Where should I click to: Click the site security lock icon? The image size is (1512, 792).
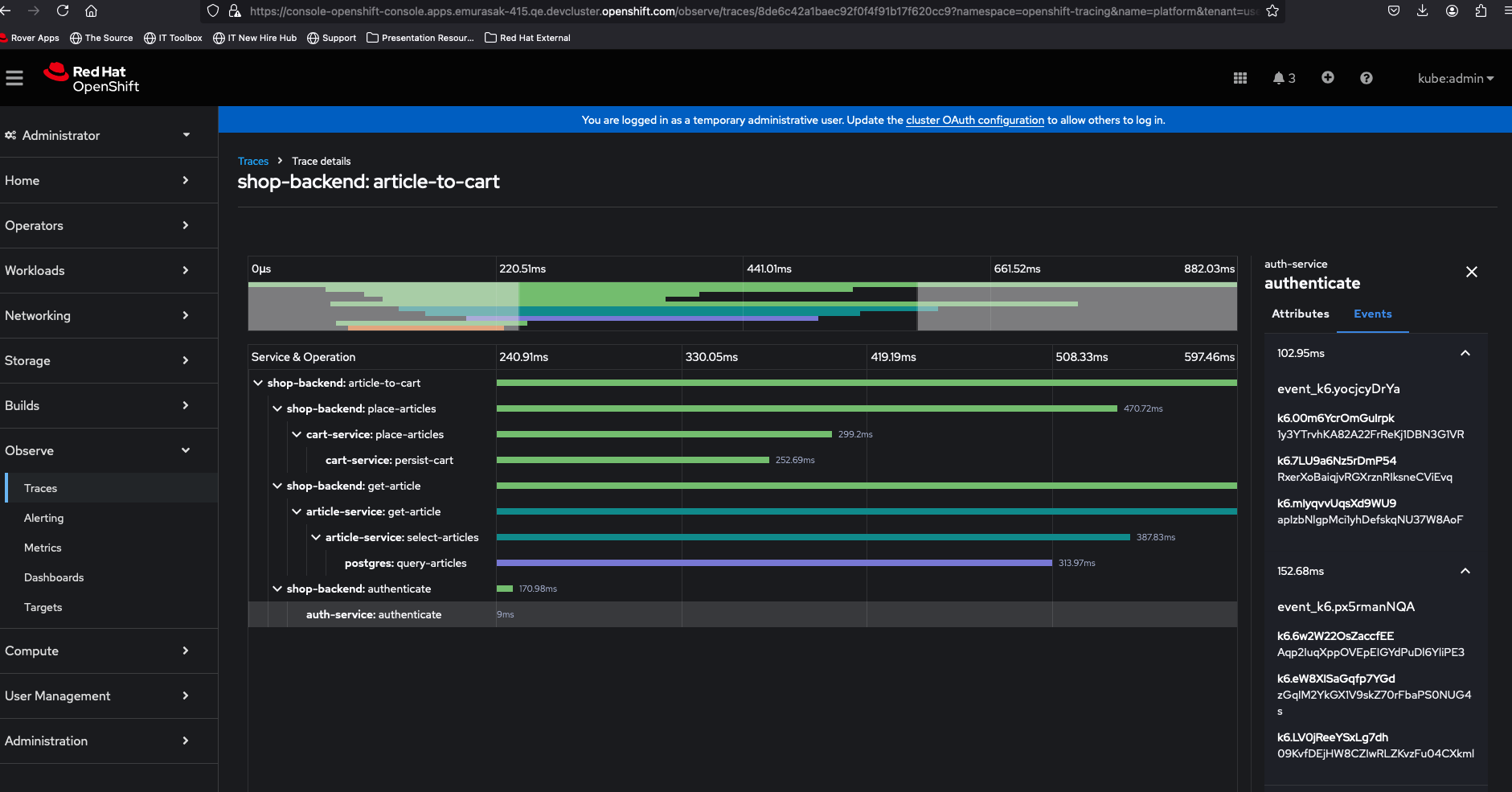235,10
